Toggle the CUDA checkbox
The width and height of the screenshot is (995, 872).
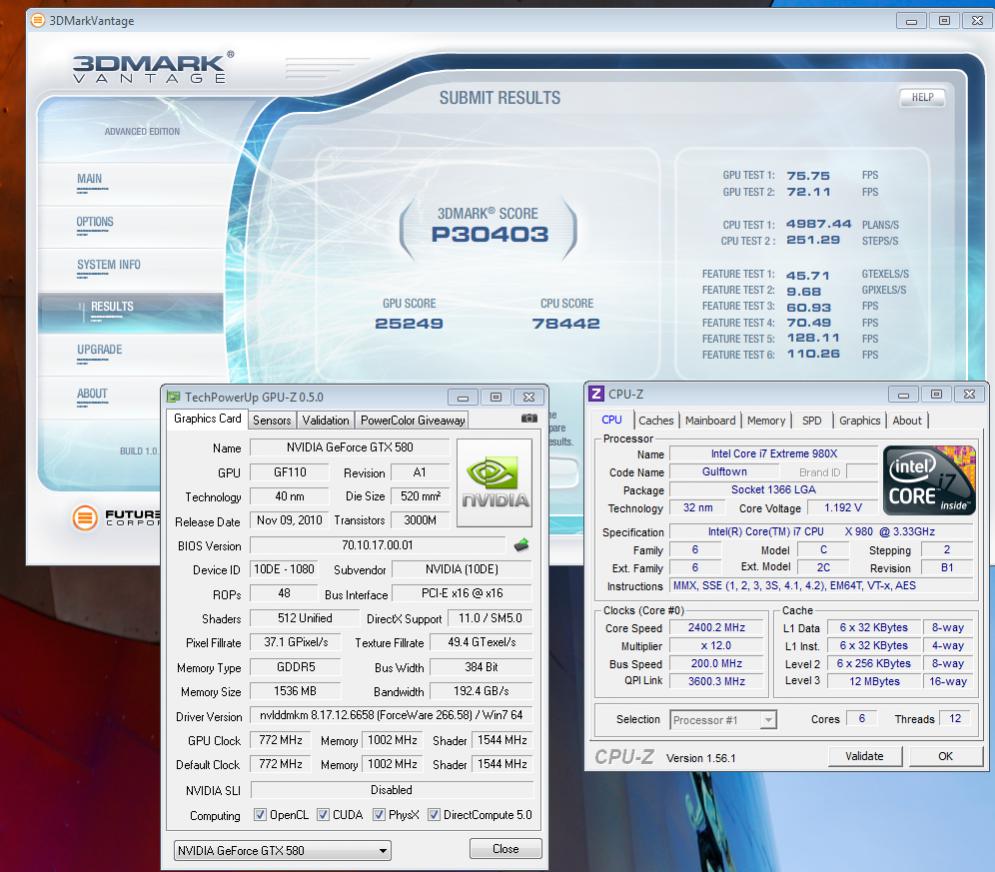click(323, 814)
